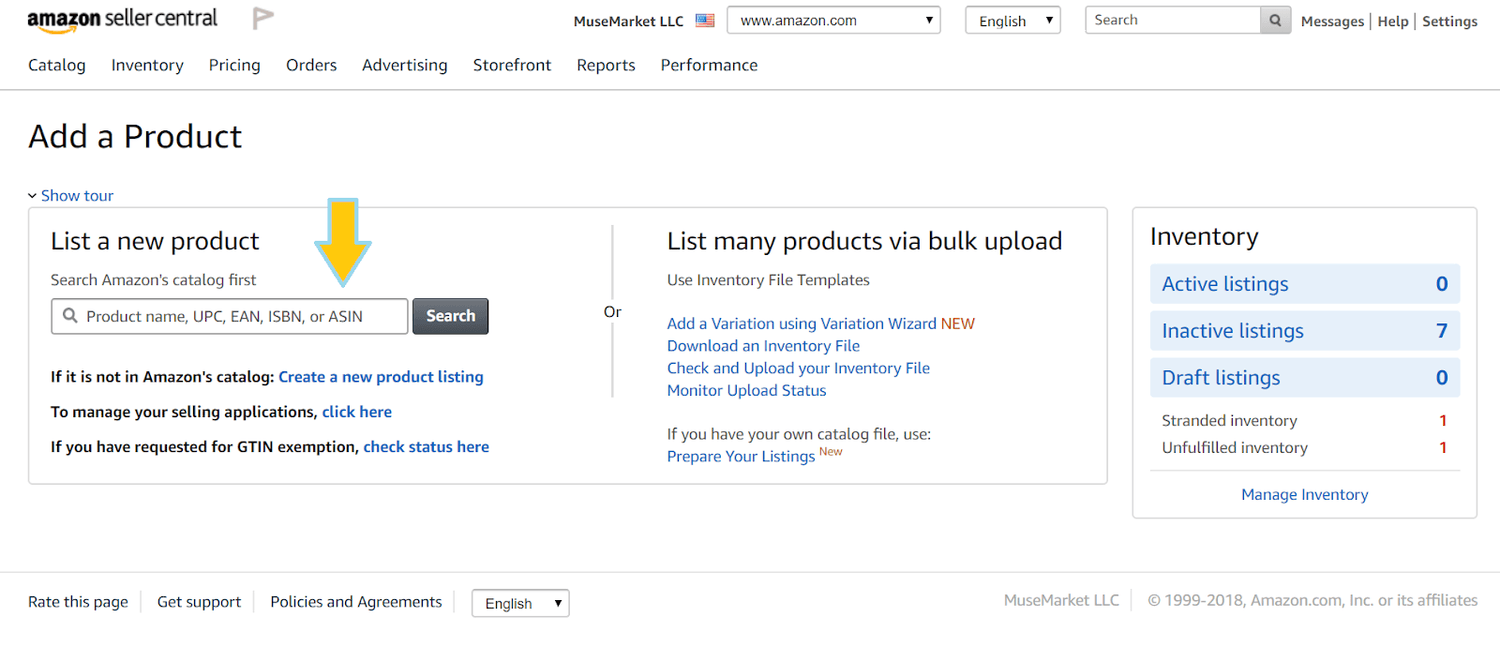1500x662 pixels.
Task: Click check status here for GTIN exemption
Action: tap(426, 447)
